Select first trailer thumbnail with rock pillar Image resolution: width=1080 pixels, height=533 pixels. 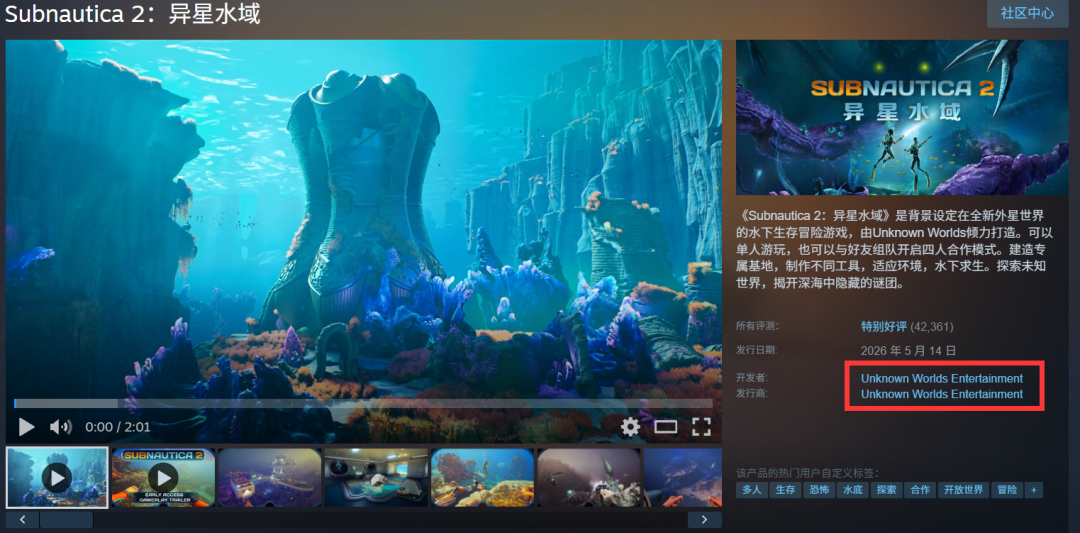coord(57,477)
